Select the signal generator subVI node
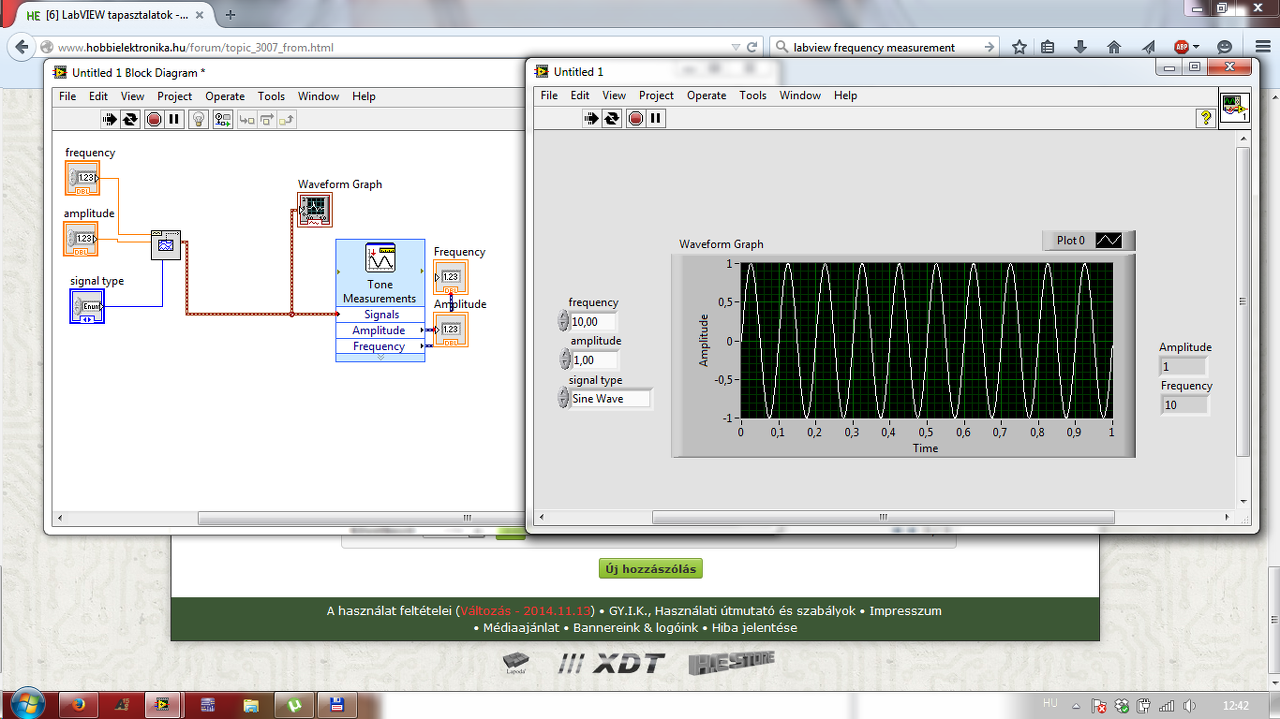The height and width of the screenshot is (719, 1280). (166, 245)
